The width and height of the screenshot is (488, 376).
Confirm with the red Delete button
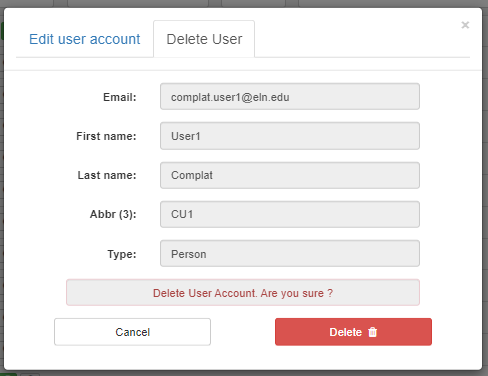click(353, 332)
